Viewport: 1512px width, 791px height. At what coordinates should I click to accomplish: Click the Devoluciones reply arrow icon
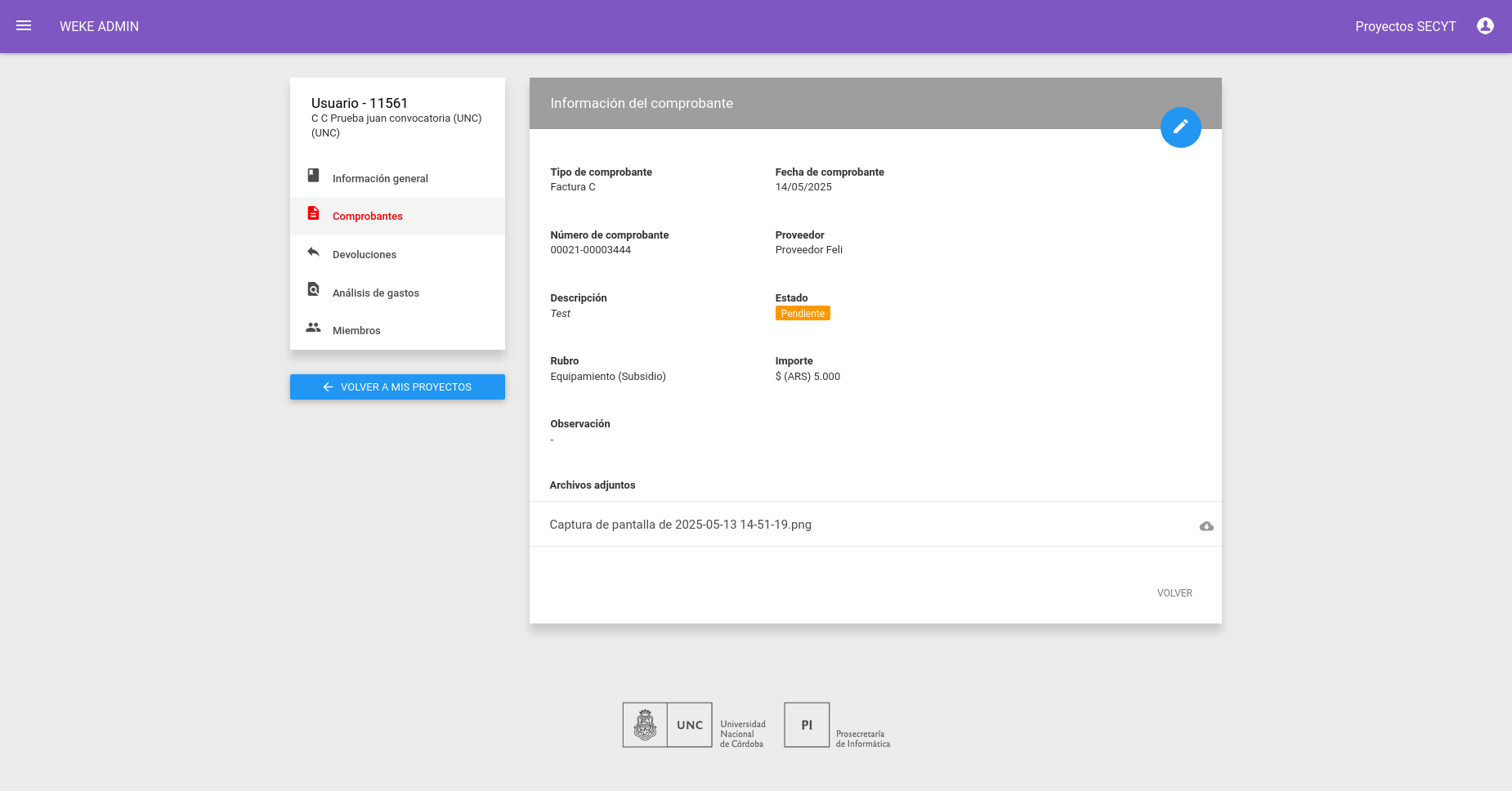tap(313, 252)
